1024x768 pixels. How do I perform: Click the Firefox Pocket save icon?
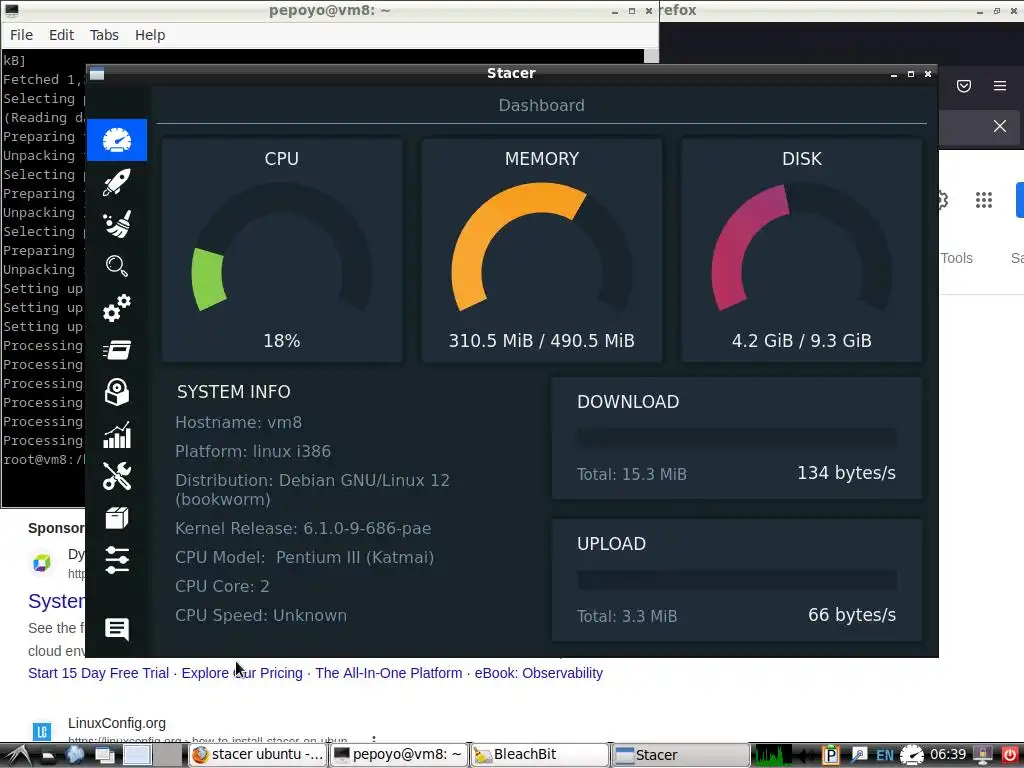click(964, 86)
